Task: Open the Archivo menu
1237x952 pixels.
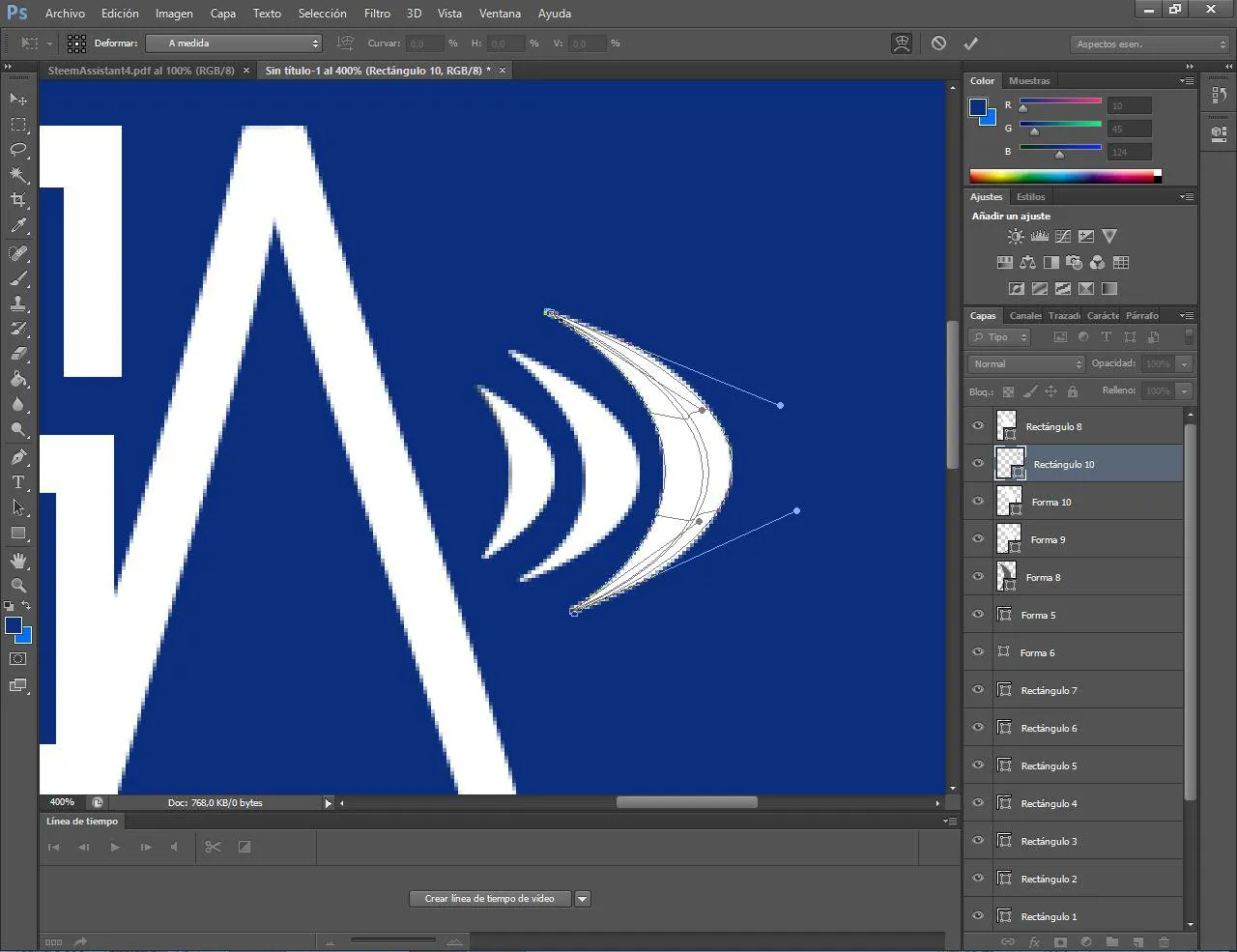Action: pos(65,14)
